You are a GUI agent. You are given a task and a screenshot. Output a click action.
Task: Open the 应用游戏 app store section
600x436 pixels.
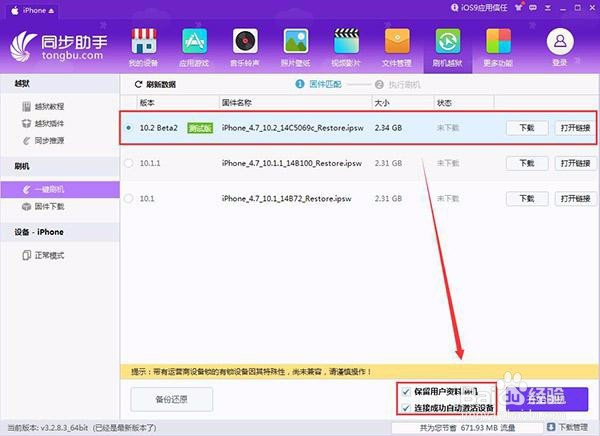click(194, 48)
